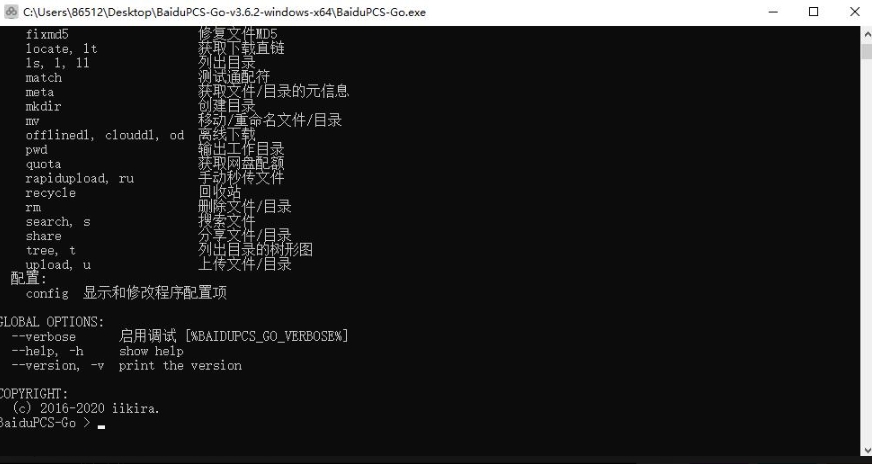The width and height of the screenshot is (872, 464).
Task: Click the '修复文件MD5' description
Action: [238, 34]
